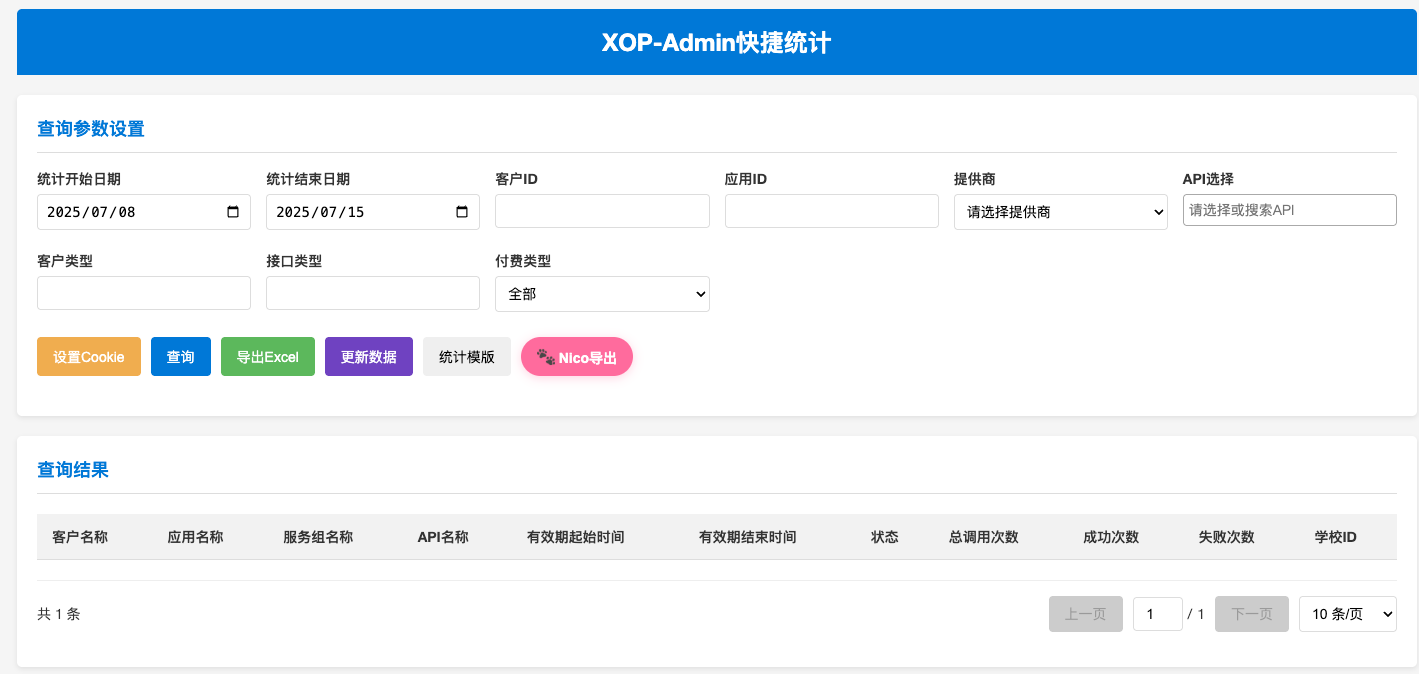Click the 客户类型 input field
This screenshot has height=674, width=1419.
pyautogui.click(x=144, y=293)
